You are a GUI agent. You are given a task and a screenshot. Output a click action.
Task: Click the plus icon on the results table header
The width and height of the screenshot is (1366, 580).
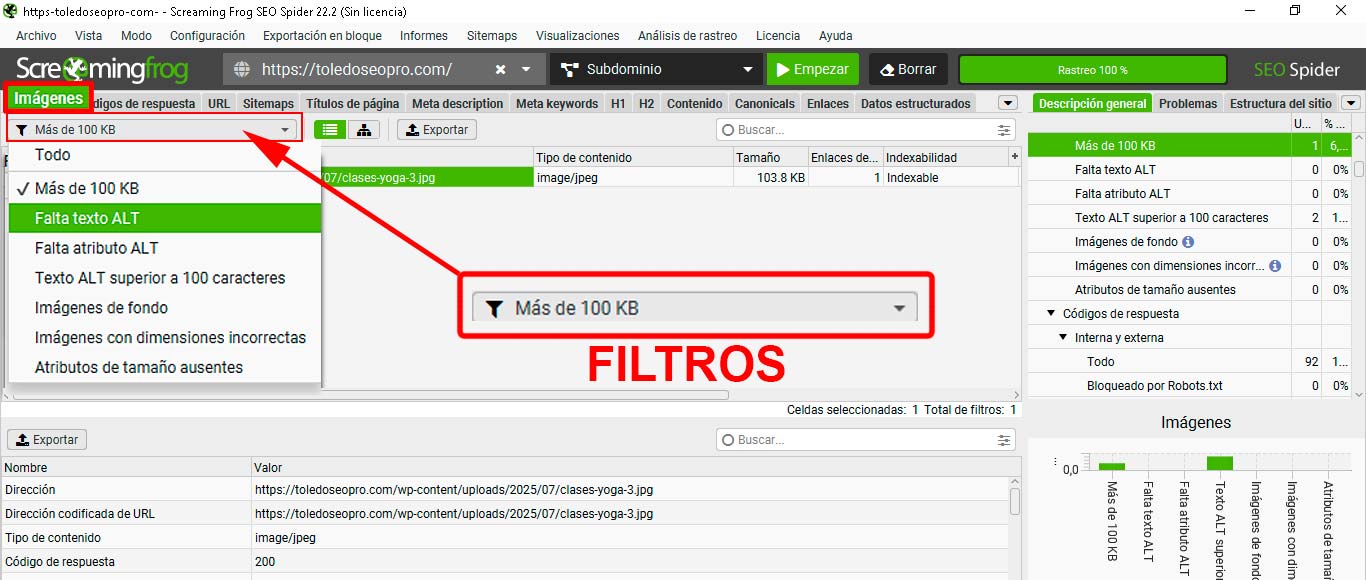click(x=1015, y=156)
